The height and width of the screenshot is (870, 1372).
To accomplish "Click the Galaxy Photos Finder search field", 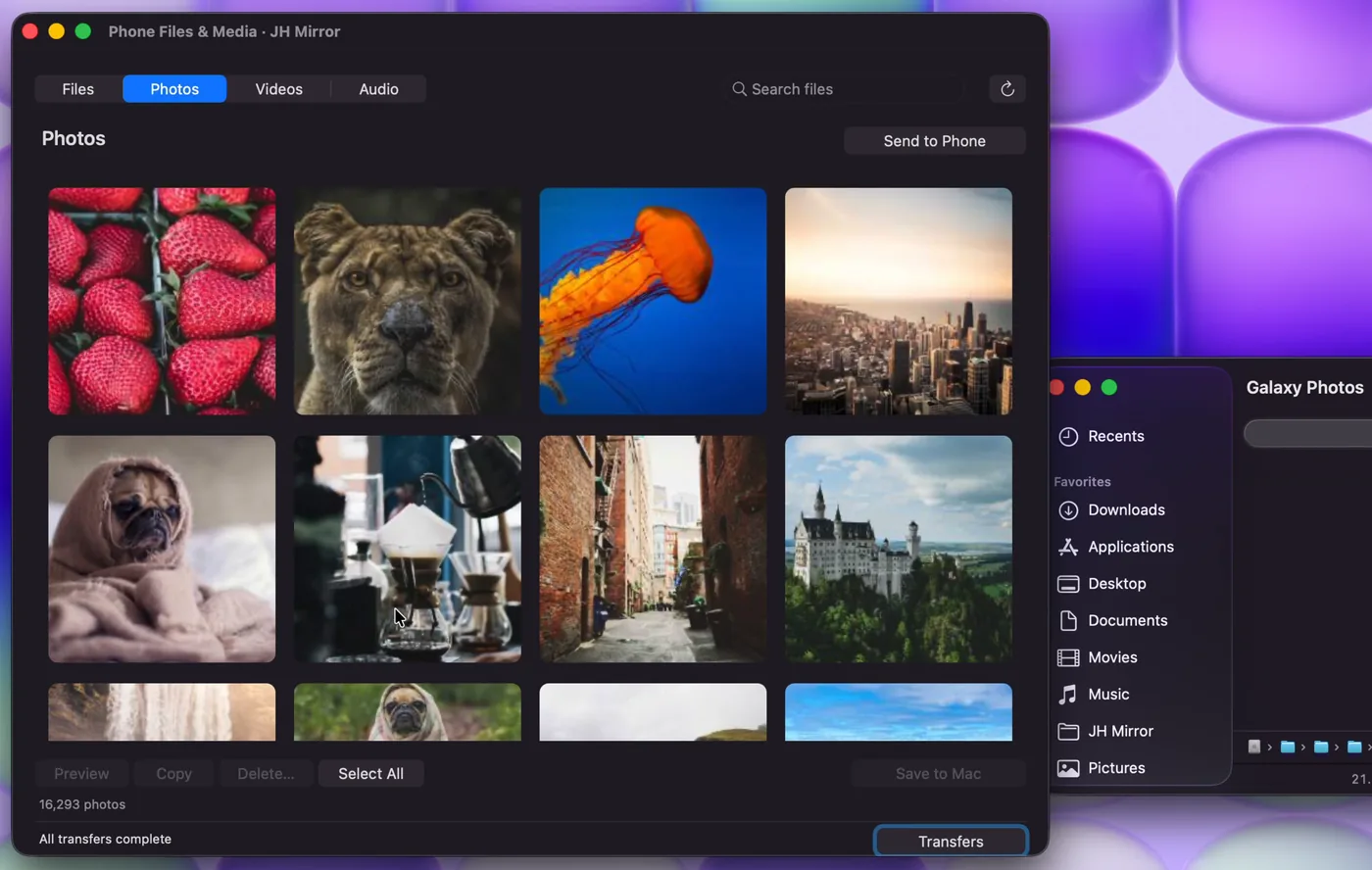I will click(x=1308, y=433).
